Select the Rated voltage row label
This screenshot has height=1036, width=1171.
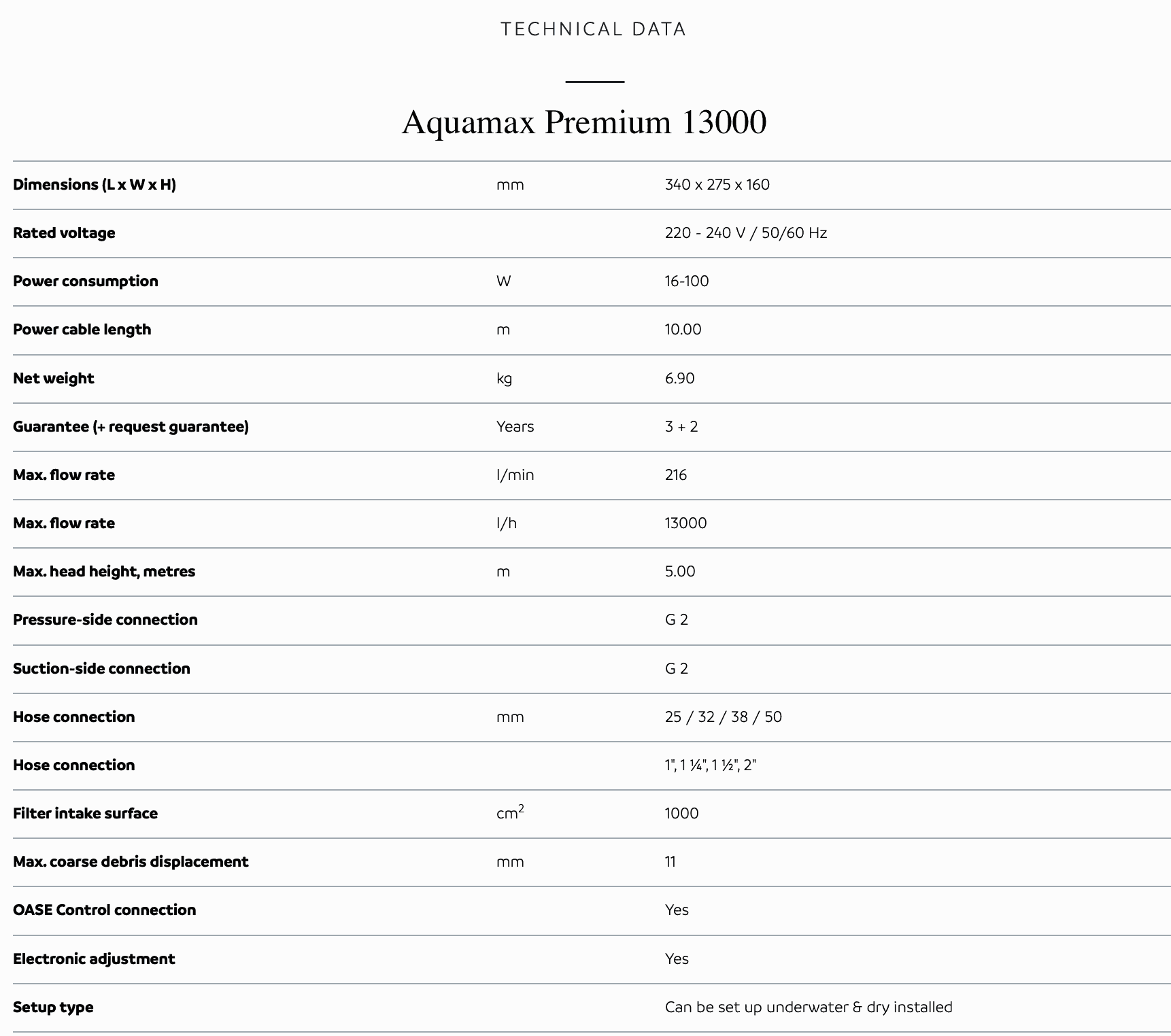pos(64,233)
